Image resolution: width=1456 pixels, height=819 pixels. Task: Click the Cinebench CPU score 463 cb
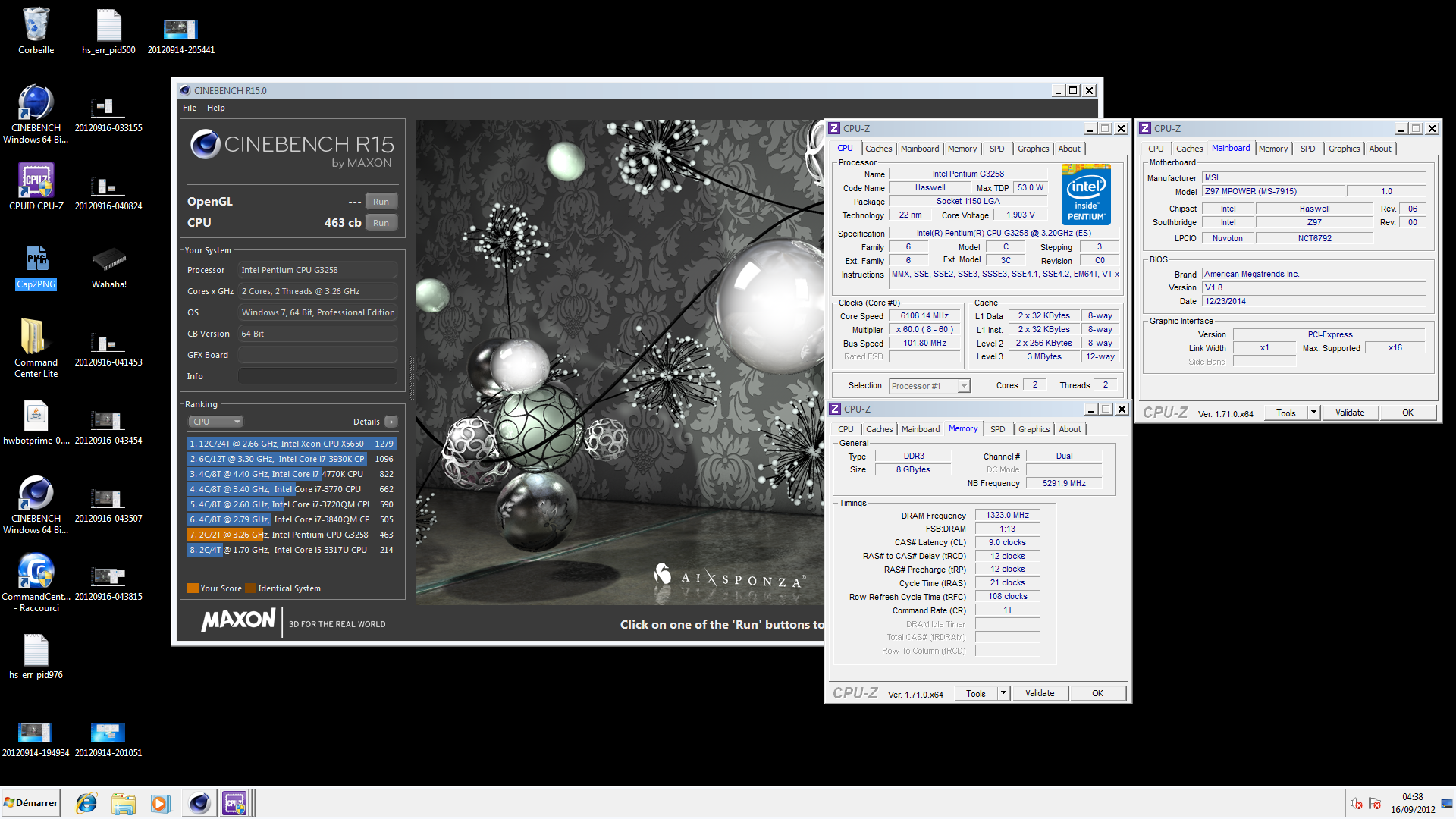tap(343, 223)
